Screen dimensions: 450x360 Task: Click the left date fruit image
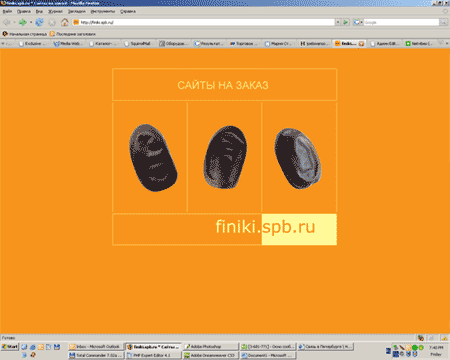click(153, 158)
